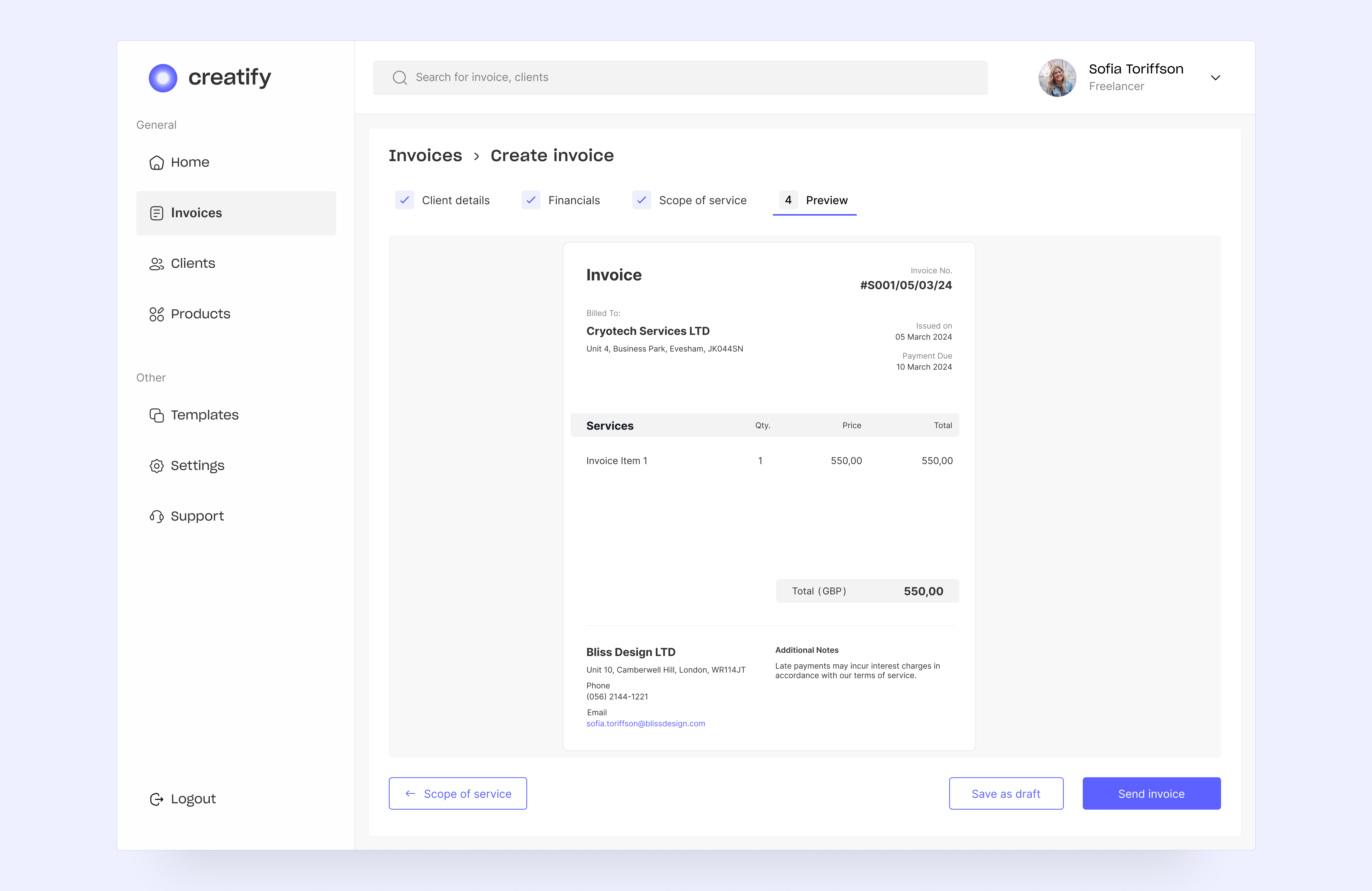
Task: Click the bold total 550,00 amount
Action: coord(923,591)
